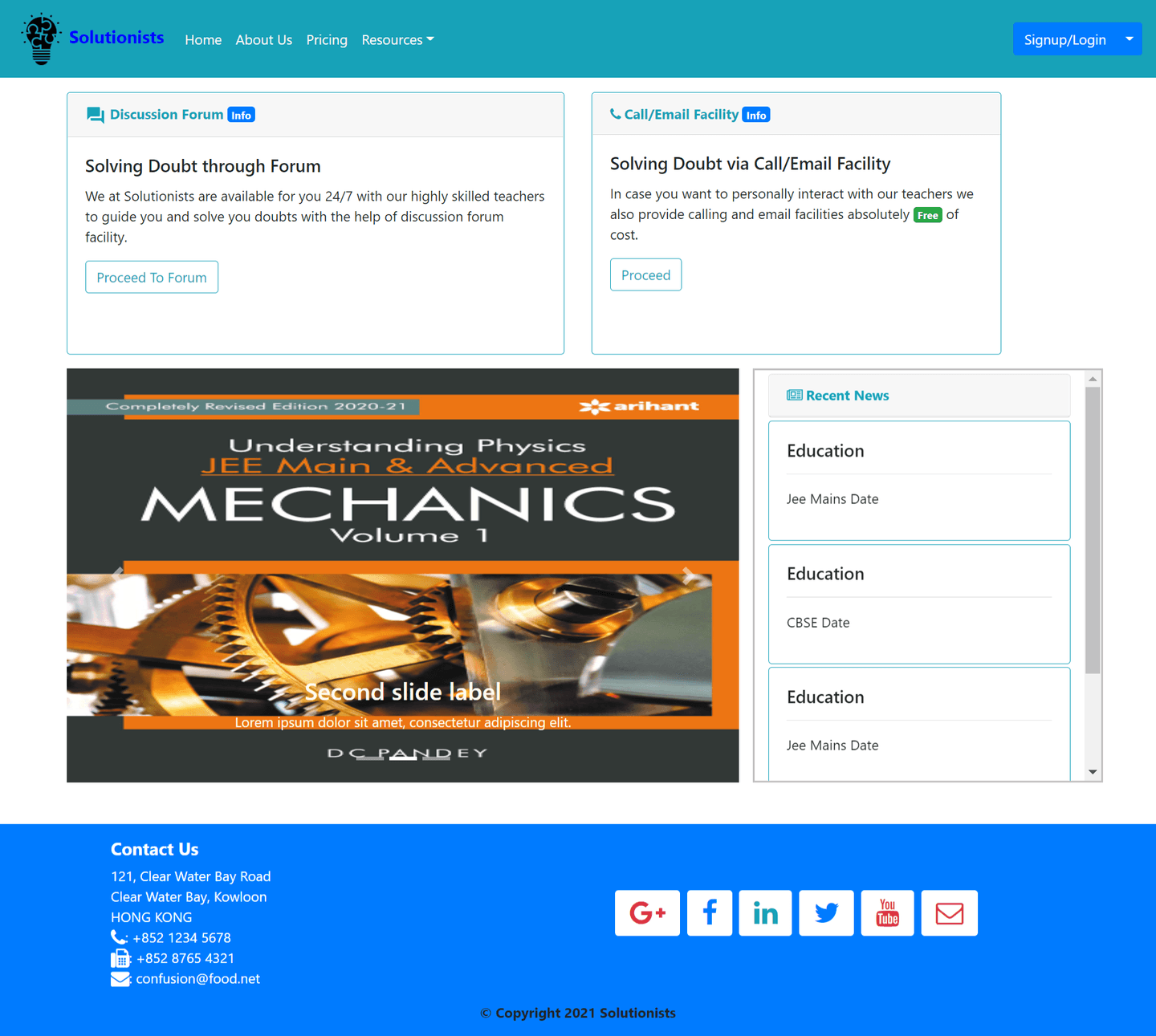The height and width of the screenshot is (1036, 1156).
Task: Click the HONG KONG address line
Action: [152, 917]
